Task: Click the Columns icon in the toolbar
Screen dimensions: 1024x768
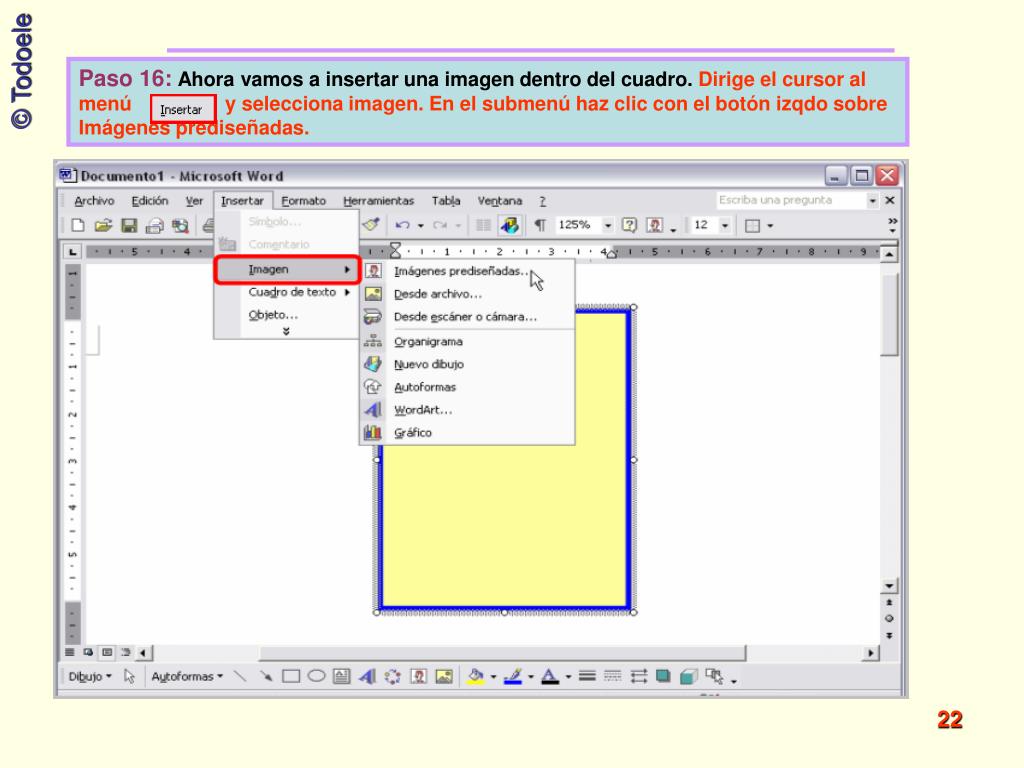Action: [x=483, y=225]
